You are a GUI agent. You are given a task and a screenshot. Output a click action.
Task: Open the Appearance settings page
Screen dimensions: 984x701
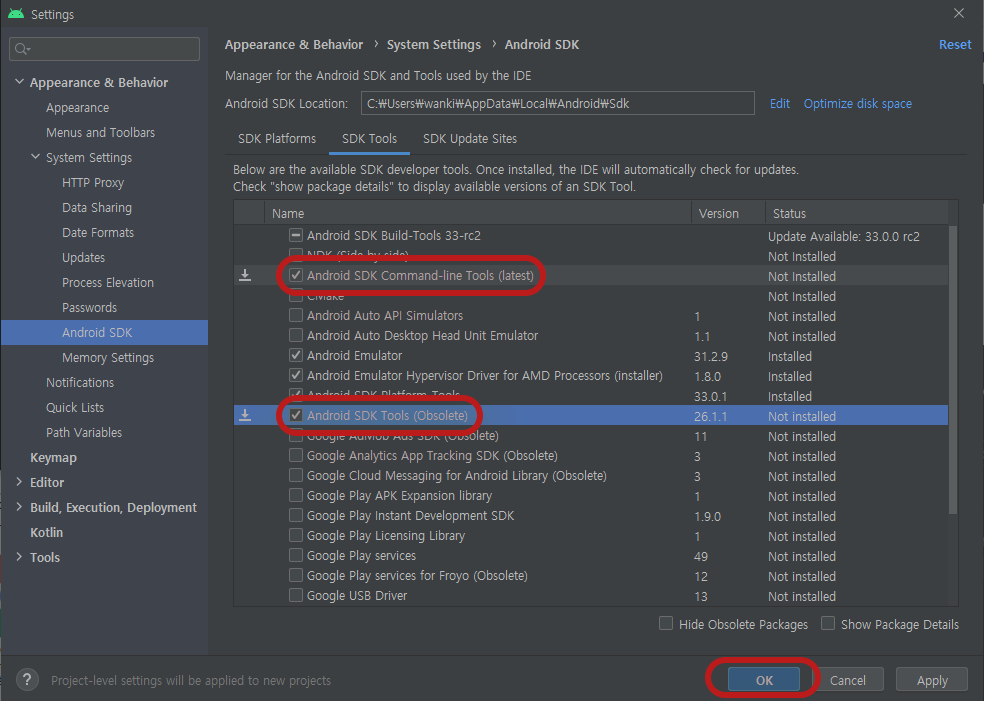point(77,107)
